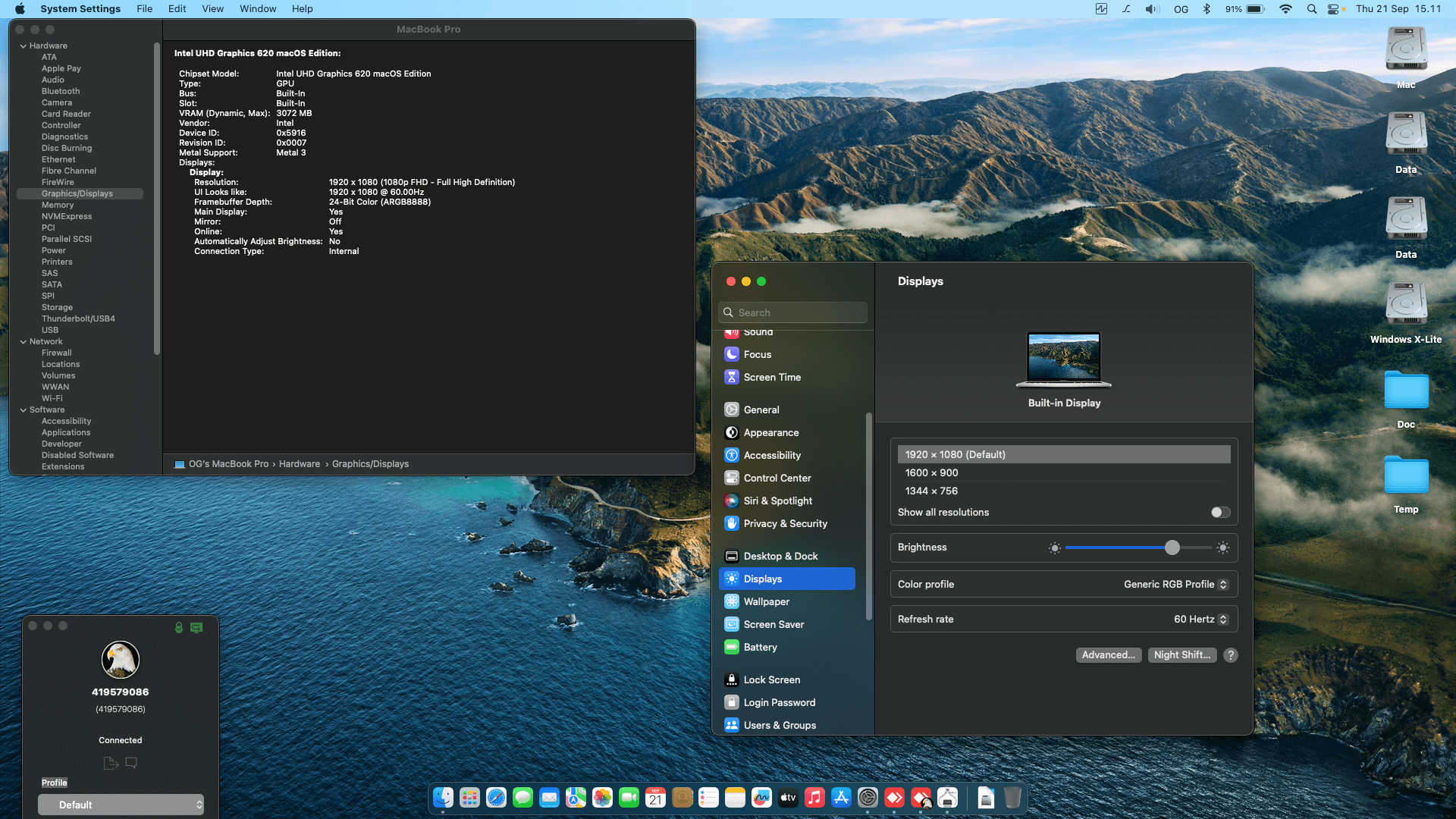Open the chat icon in the AnyDesk window

coord(132,763)
